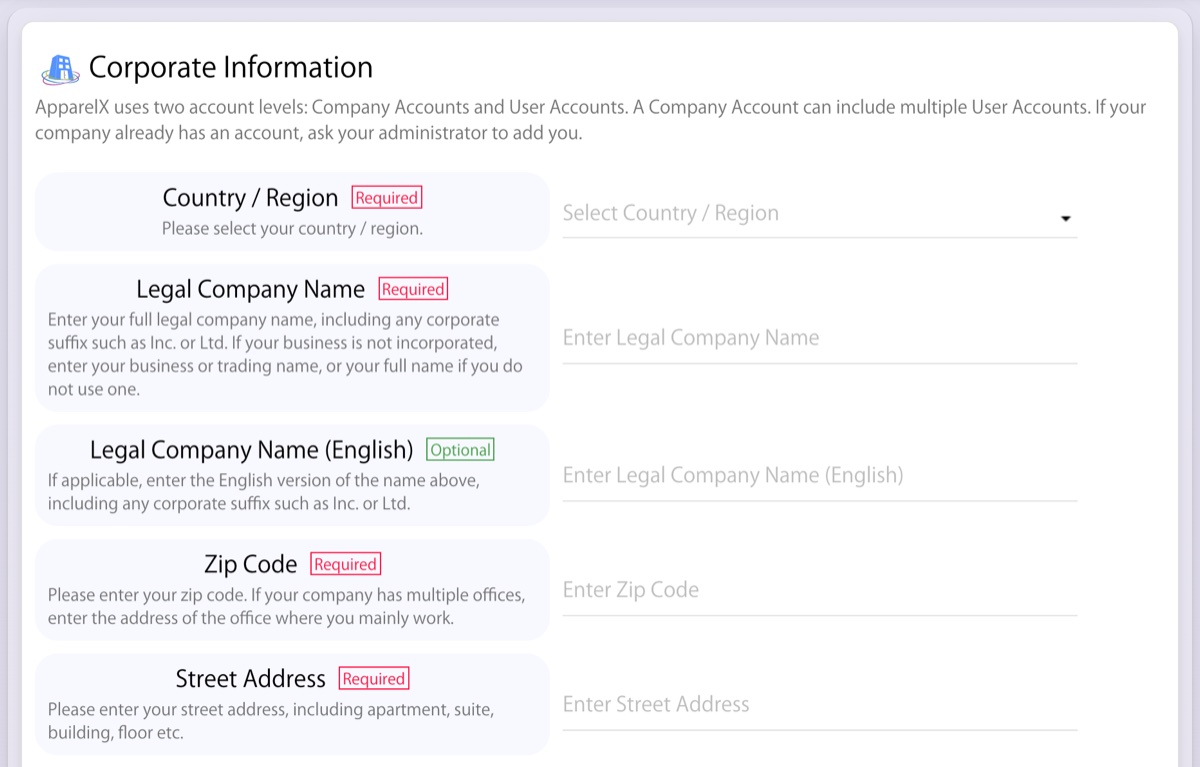The image size is (1200, 767).
Task: Click the green Optional badge
Action: coord(460,450)
